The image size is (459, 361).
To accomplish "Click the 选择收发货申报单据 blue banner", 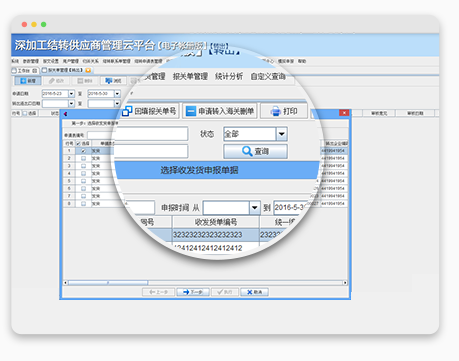I will [217, 170].
